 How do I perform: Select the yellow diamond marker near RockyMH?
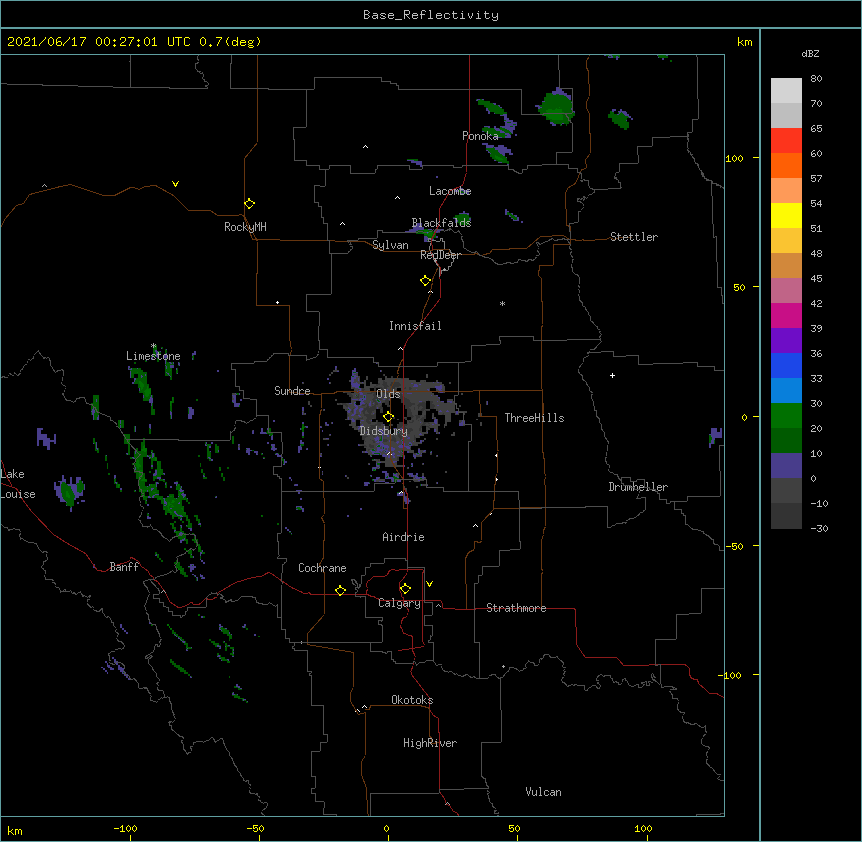[x=250, y=204]
